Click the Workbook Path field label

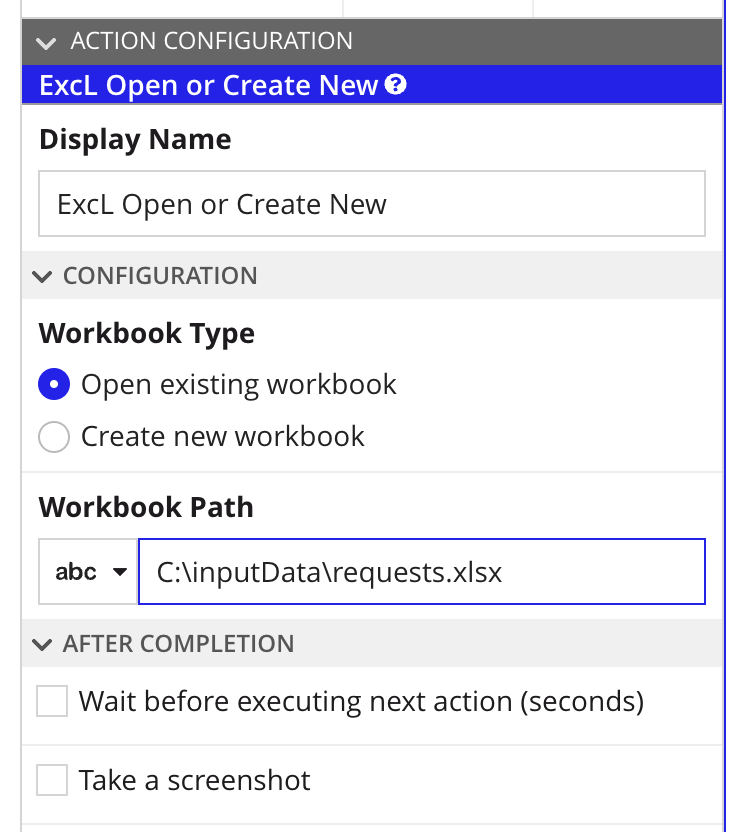[x=146, y=507]
